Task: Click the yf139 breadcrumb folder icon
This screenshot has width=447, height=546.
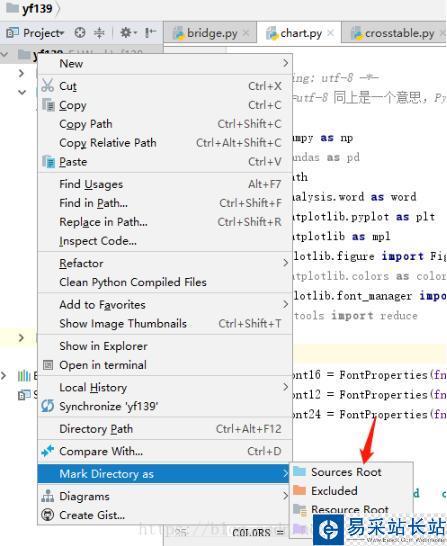Action: pos(13,7)
